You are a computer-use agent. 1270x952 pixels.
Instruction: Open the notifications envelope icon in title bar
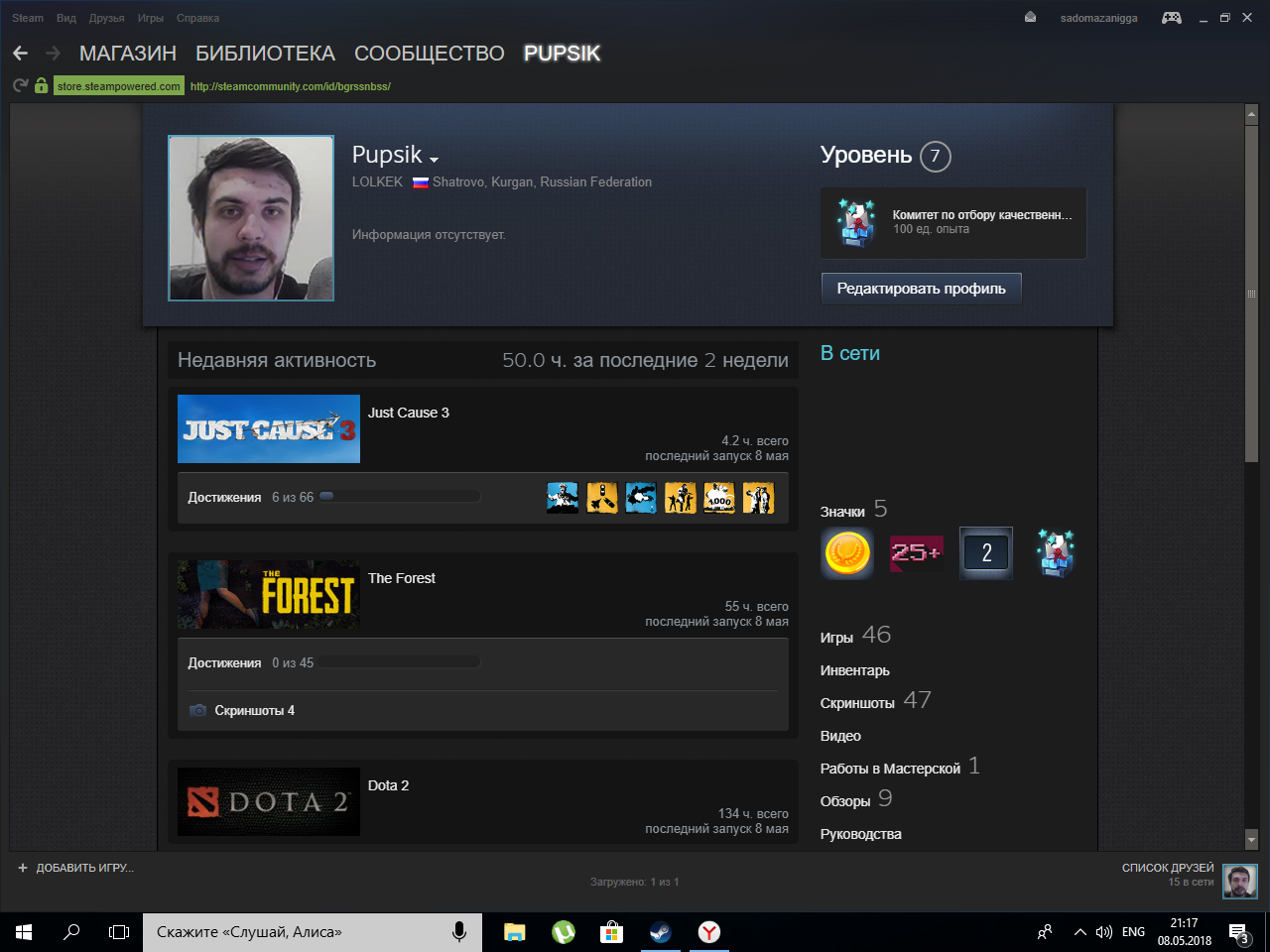1030,18
